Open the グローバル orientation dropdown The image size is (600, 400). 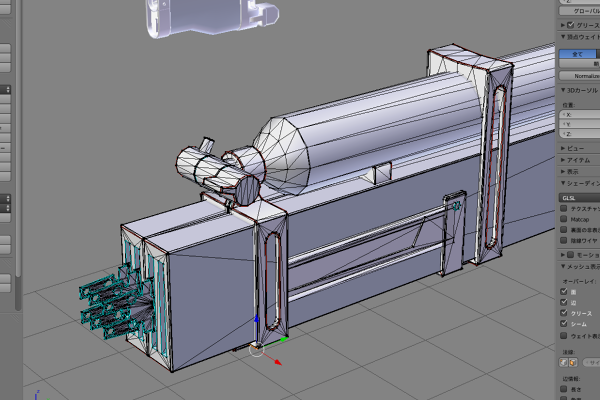[579, 11]
